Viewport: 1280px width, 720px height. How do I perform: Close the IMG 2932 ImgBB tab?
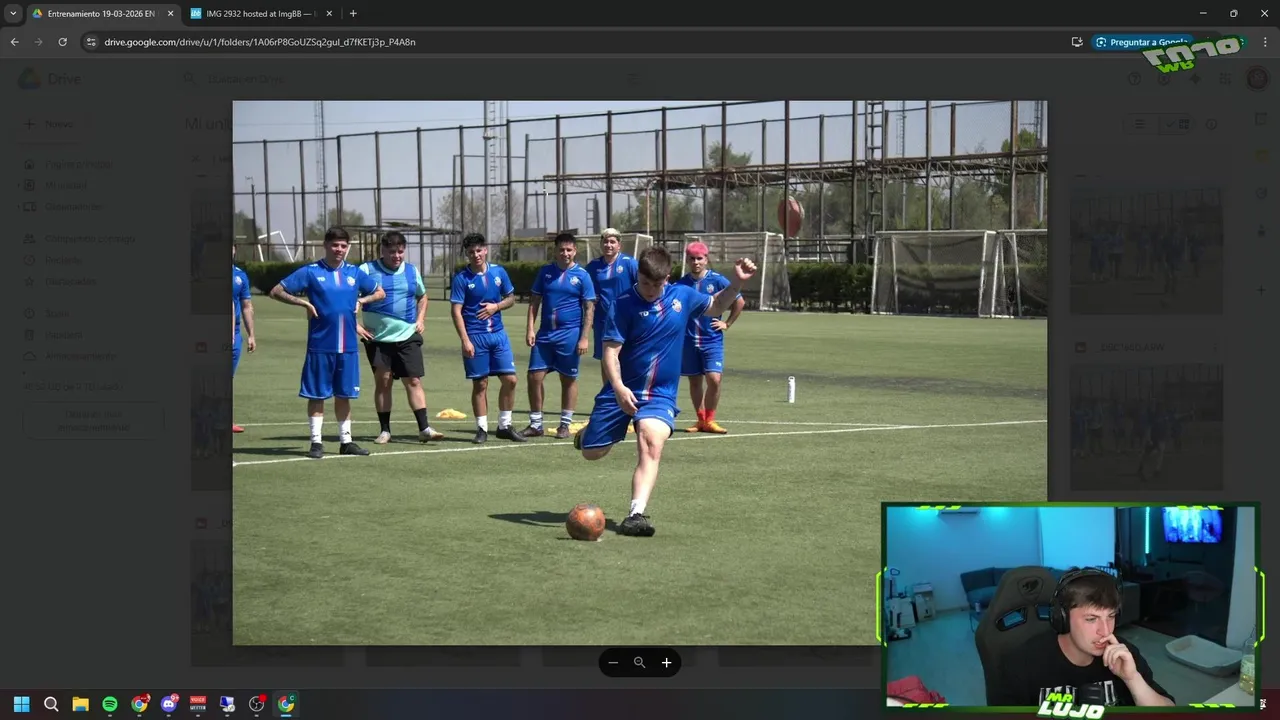pyautogui.click(x=328, y=13)
